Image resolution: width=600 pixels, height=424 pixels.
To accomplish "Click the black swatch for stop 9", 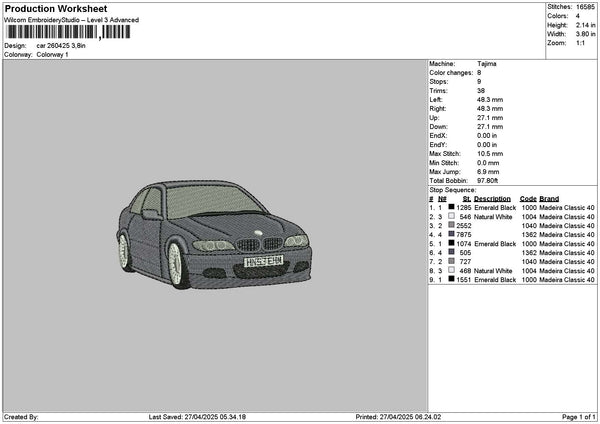I will 452,279.
